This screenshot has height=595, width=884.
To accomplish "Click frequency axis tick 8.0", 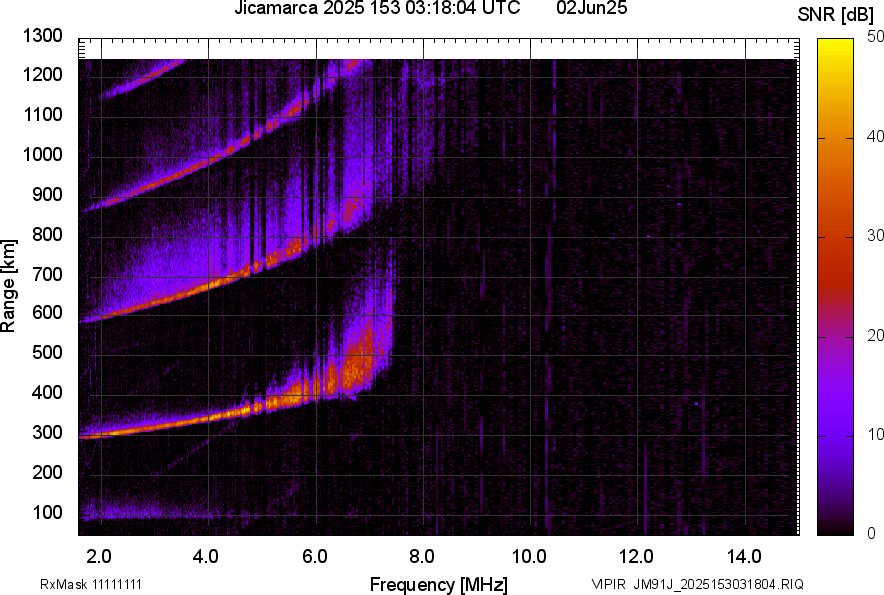I will [421, 557].
